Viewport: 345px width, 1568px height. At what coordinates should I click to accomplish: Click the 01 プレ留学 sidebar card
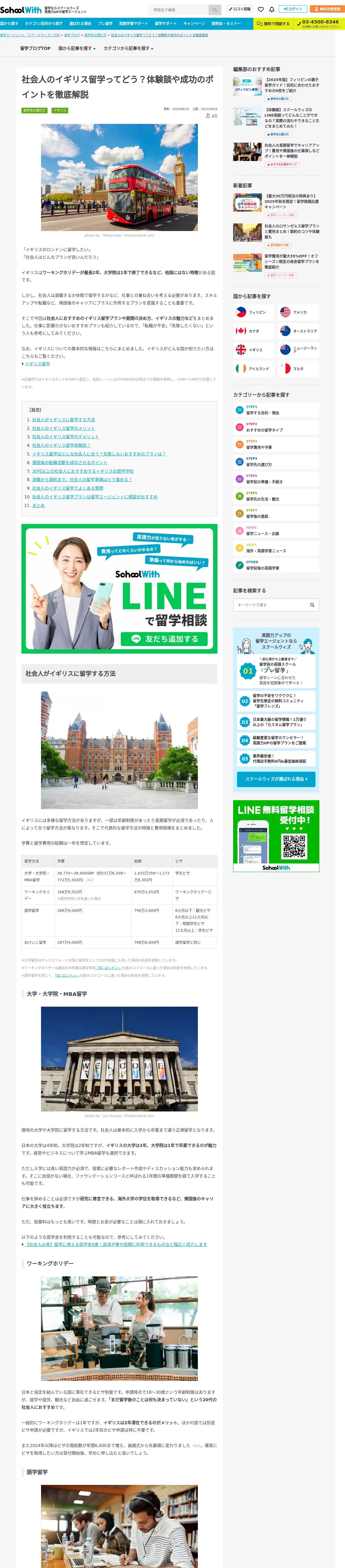[276, 671]
